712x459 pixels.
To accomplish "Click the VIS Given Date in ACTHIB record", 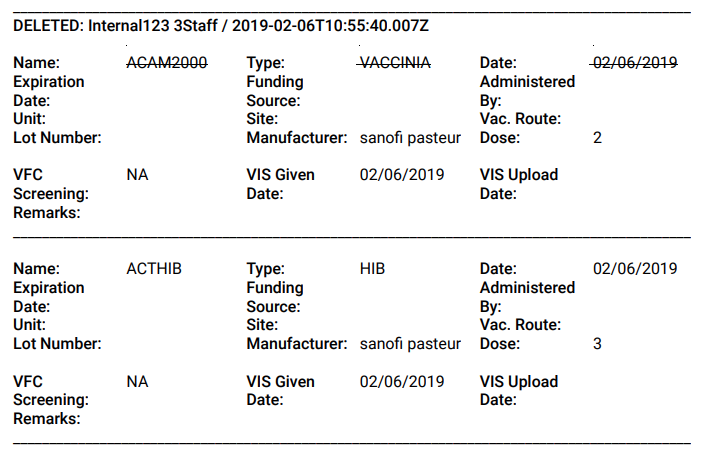I will [402, 381].
